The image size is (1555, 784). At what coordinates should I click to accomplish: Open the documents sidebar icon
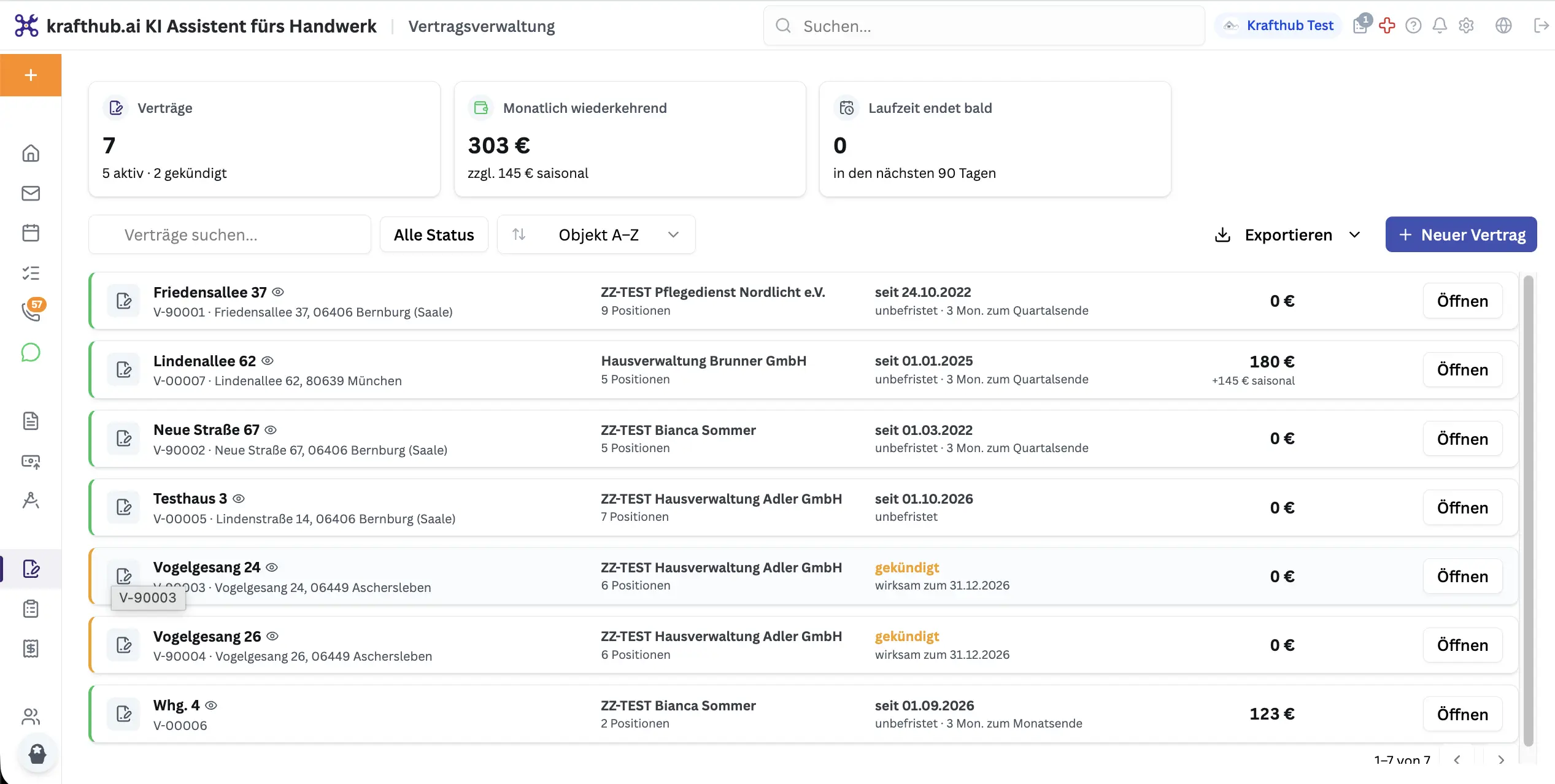click(31, 421)
